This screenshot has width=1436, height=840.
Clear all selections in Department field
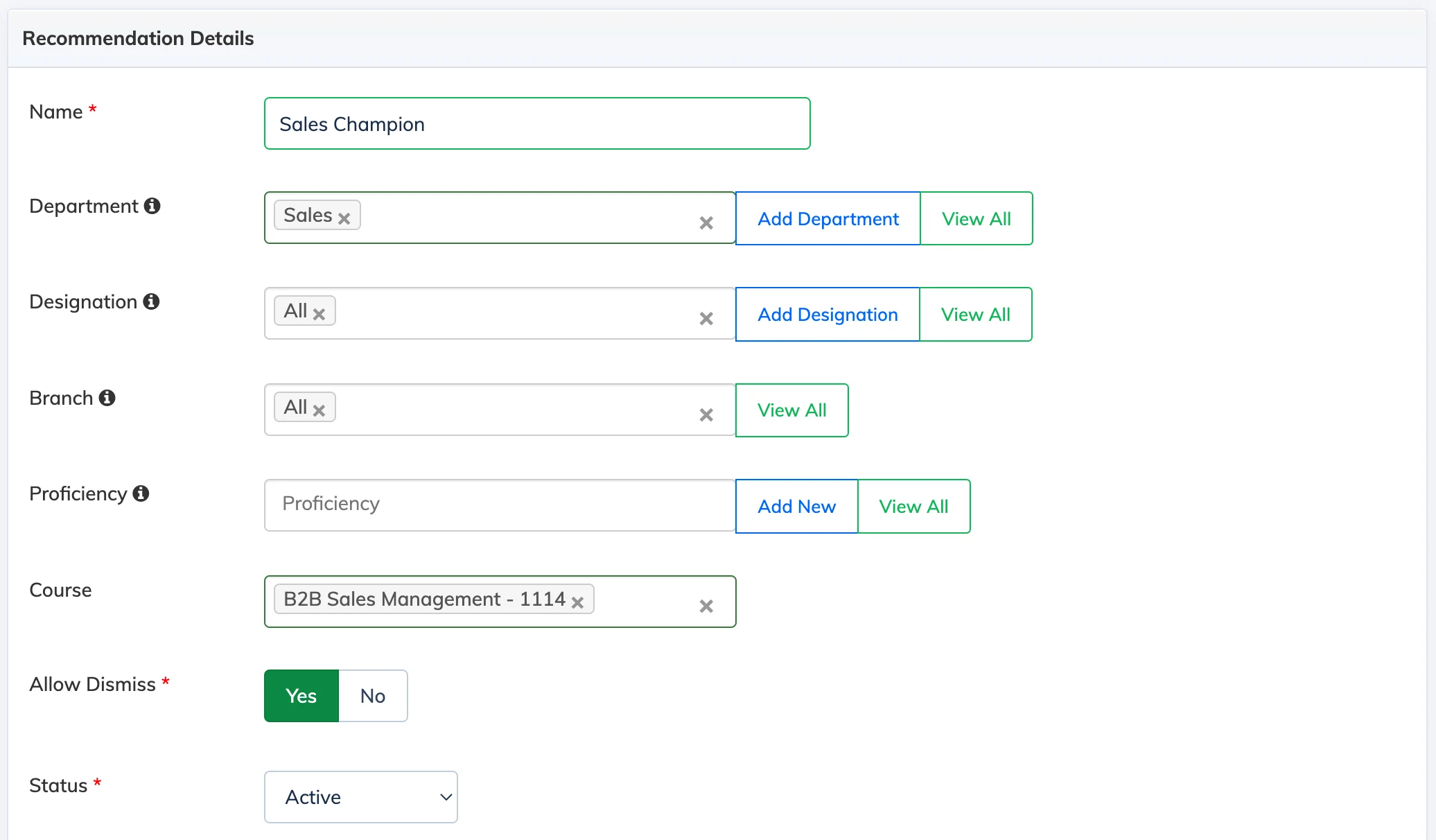click(x=706, y=223)
